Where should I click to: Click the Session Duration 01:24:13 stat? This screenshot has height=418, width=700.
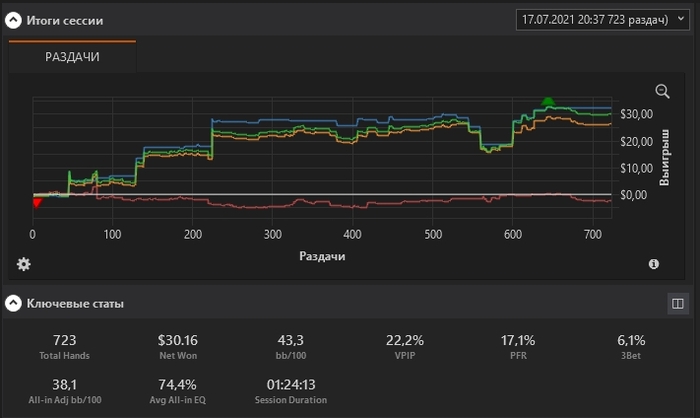291,391
